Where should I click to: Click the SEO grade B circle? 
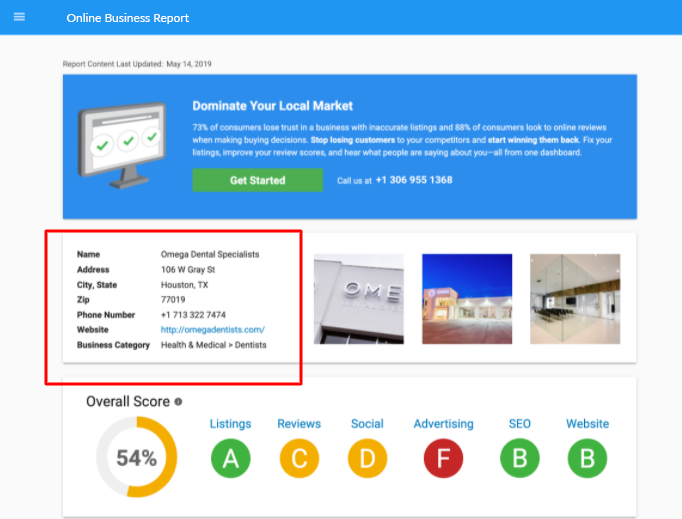click(520, 458)
